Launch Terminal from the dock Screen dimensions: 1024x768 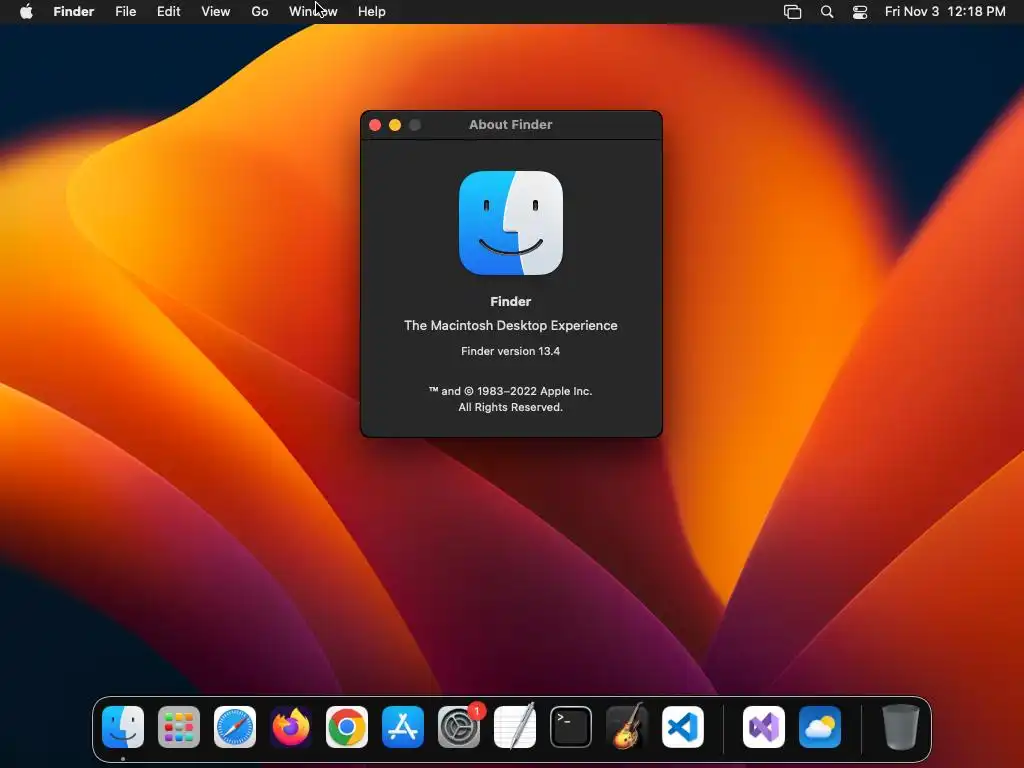click(571, 727)
